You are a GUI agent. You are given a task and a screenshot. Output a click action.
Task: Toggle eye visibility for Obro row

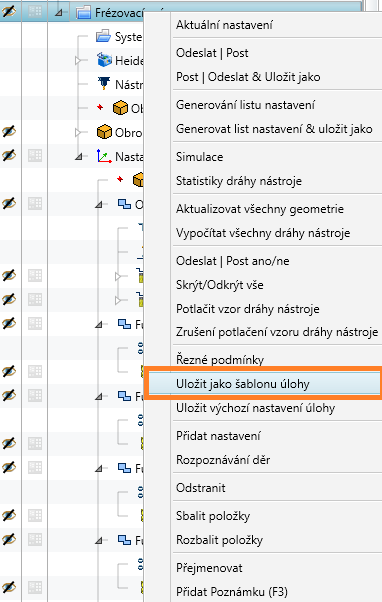(9, 132)
